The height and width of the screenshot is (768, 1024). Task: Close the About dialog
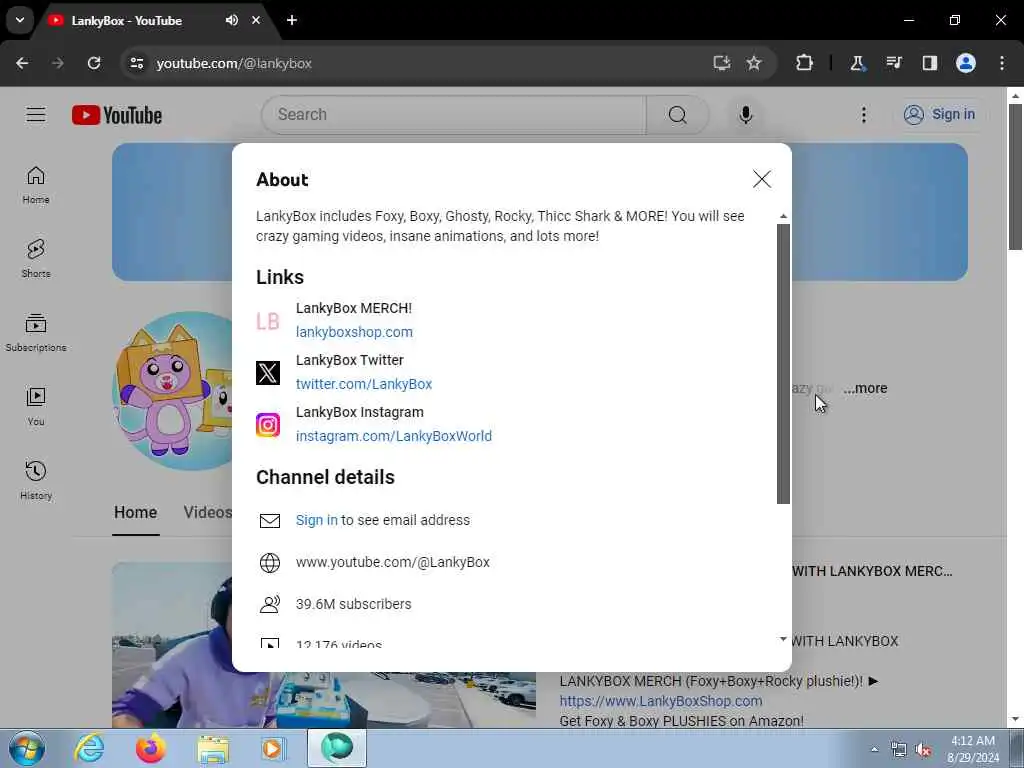point(761,179)
